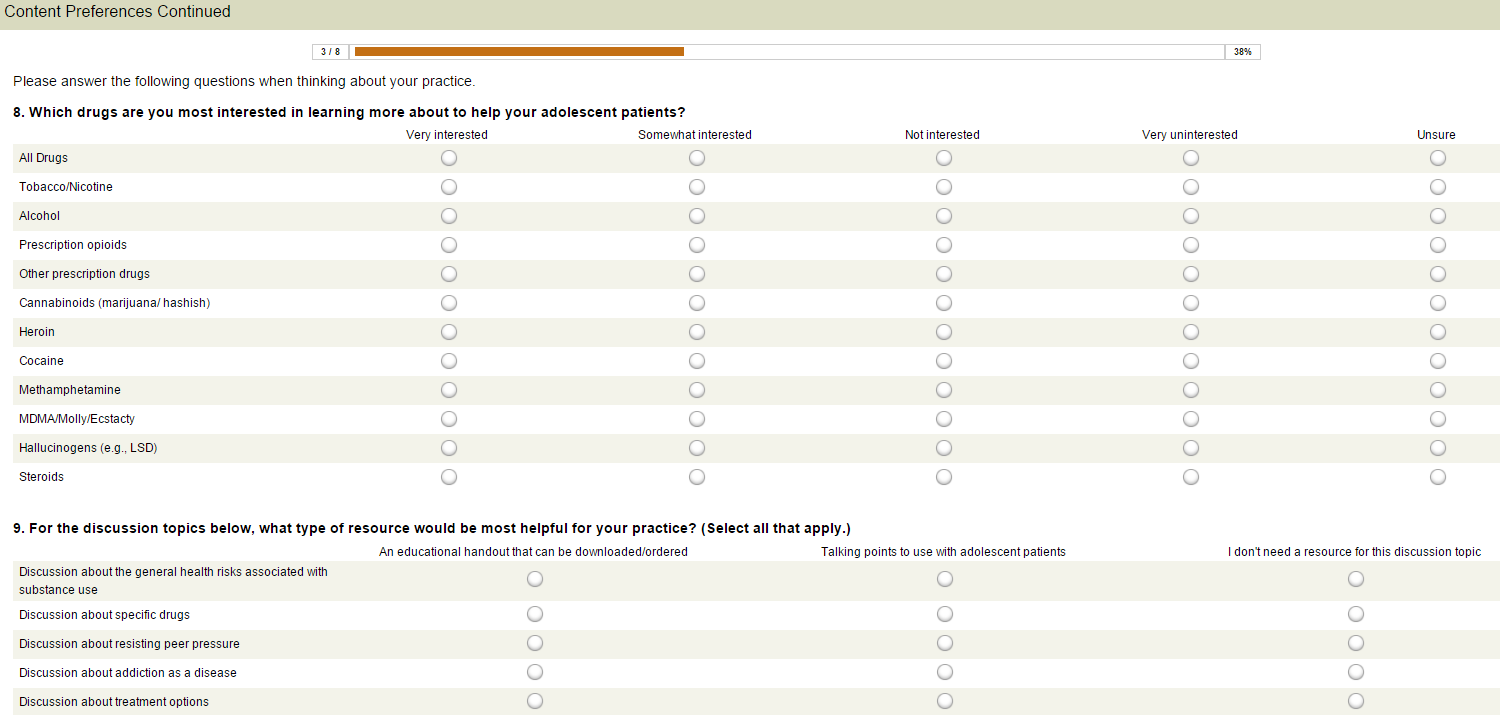Image resolution: width=1500 pixels, height=715 pixels.
Task: Mark Other prescription drugs as Unsure
Action: [x=1438, y=274]
